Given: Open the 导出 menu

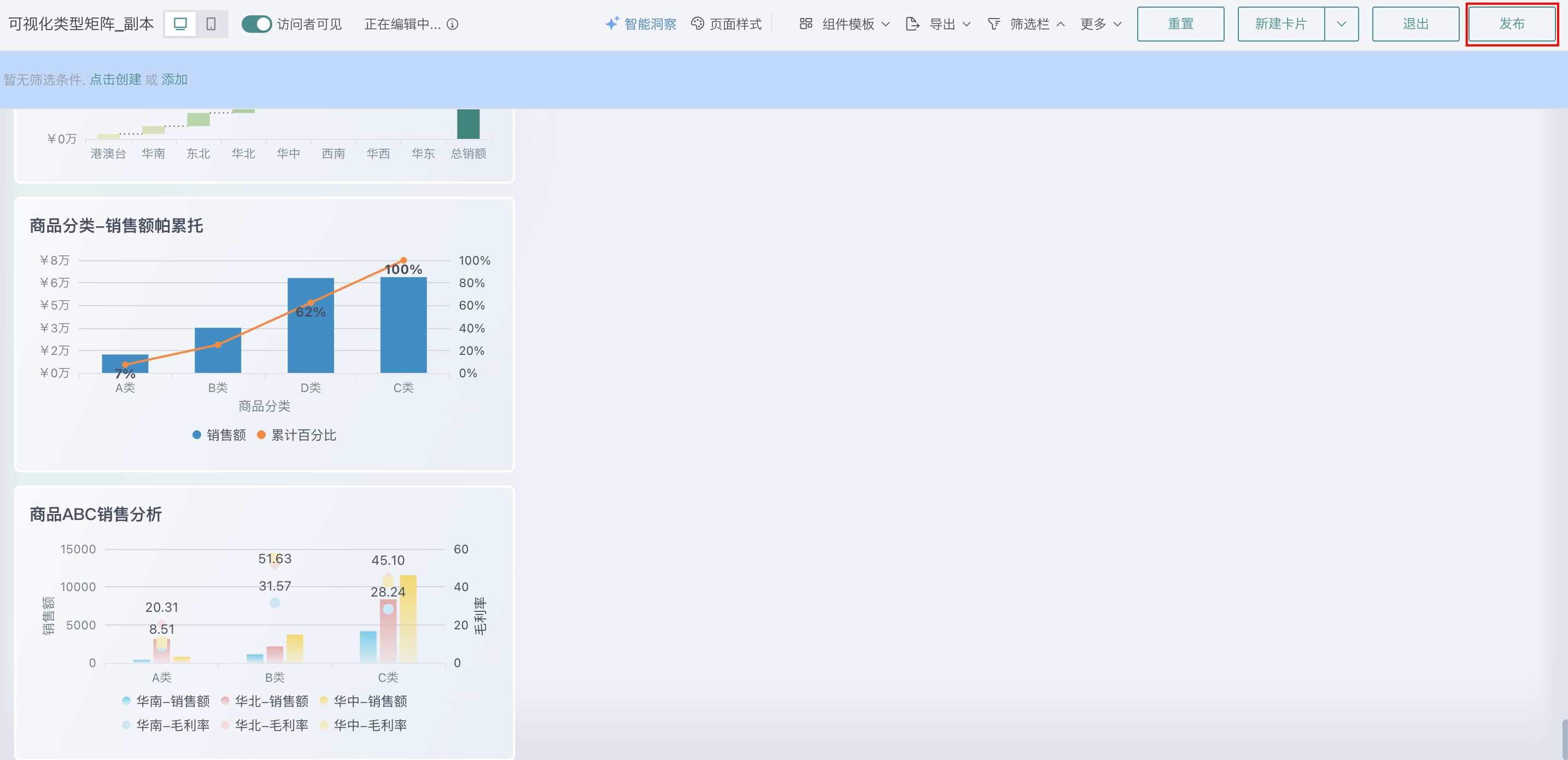Looking at the screenshot, I should point(942,24).
